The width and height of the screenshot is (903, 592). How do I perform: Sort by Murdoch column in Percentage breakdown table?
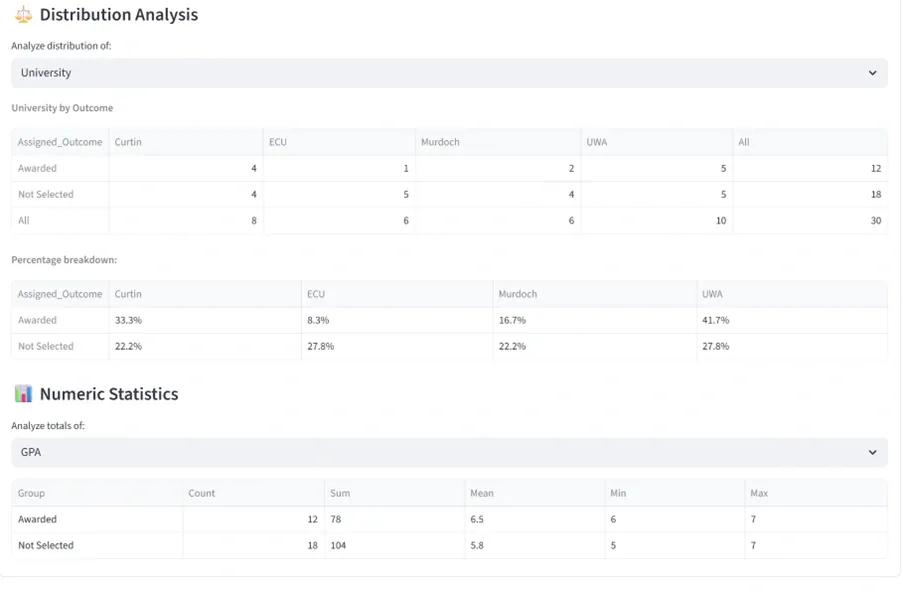(519, 294)
